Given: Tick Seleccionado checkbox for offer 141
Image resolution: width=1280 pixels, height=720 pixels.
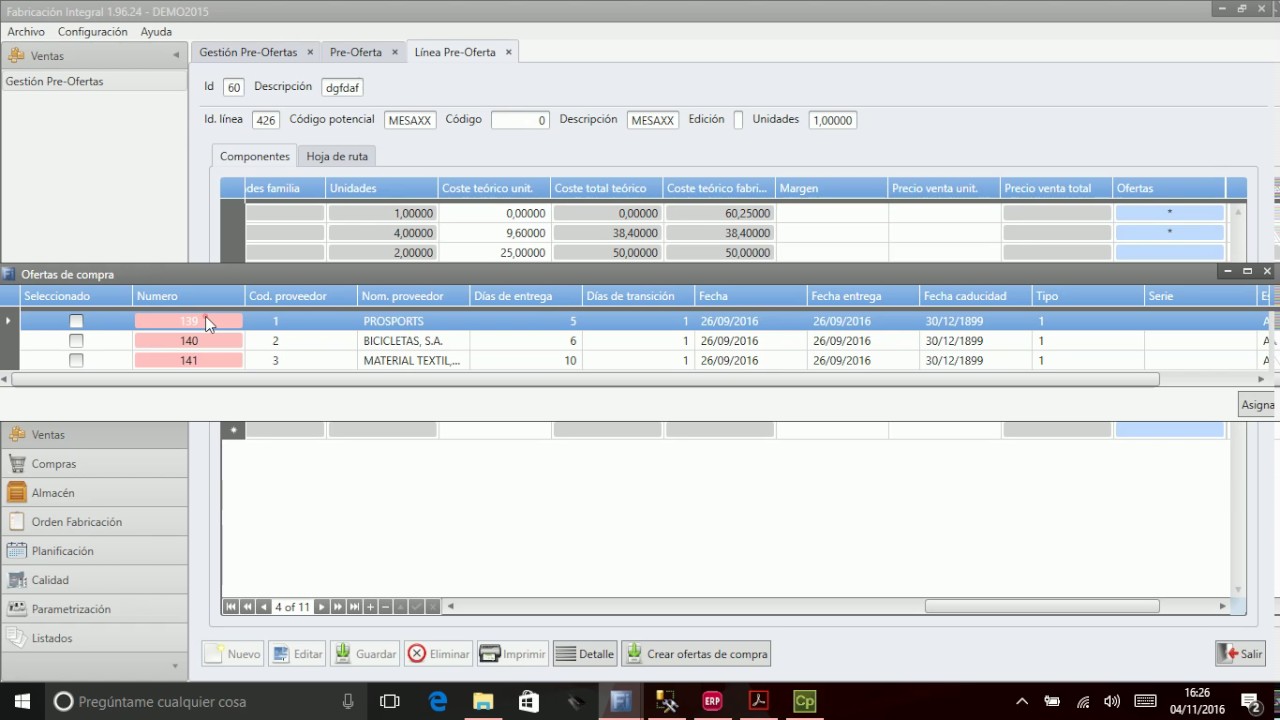Looking at the screenshot, I should coord(76,360).
